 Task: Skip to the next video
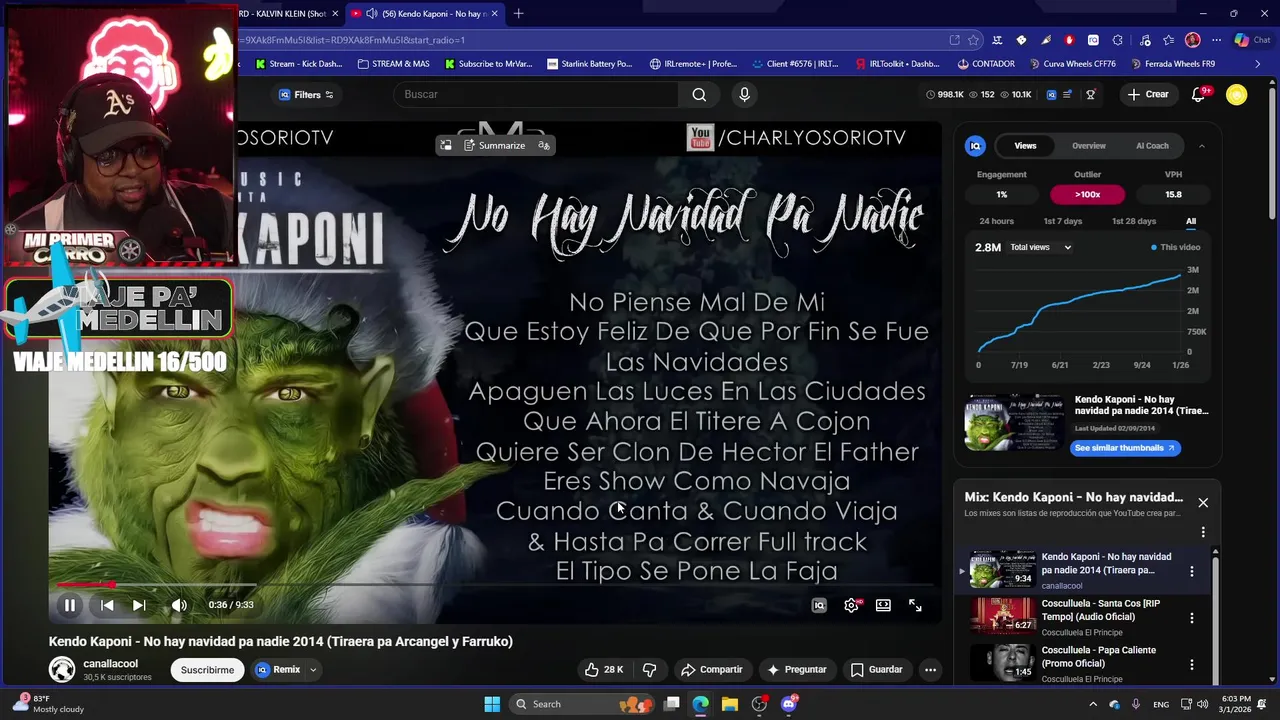click(139, 605)
